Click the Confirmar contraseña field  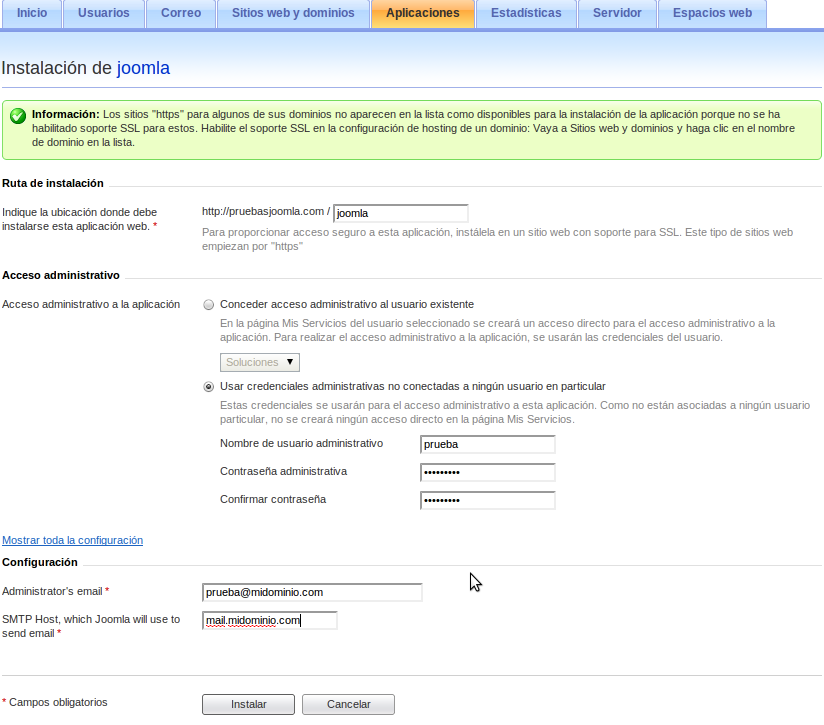tap(488, 500)
